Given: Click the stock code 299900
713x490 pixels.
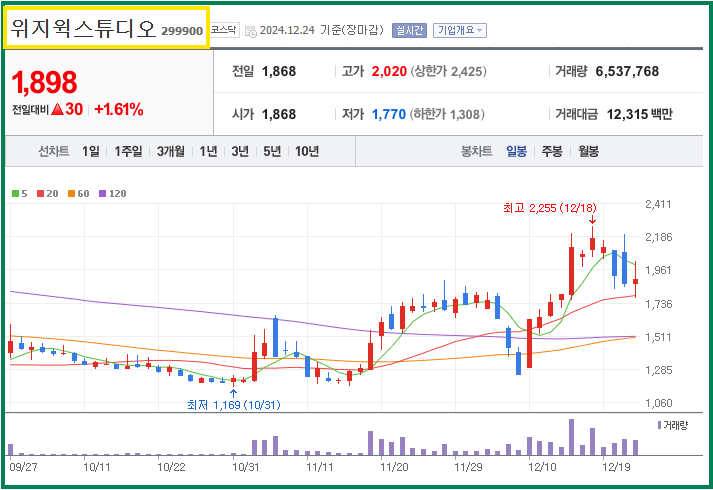Looking at the screenshot, I should pyautogui.click(x=182, y=31).
